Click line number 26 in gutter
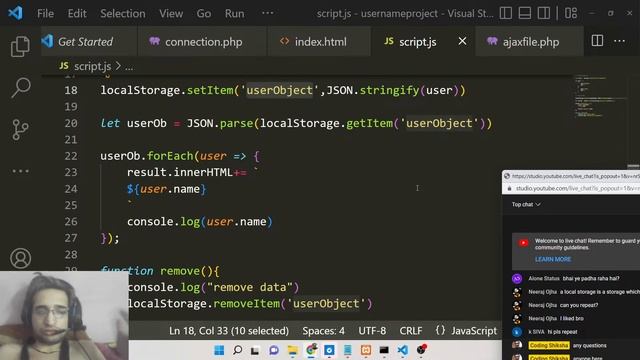640x360 pixels. [x=71, y=222]
